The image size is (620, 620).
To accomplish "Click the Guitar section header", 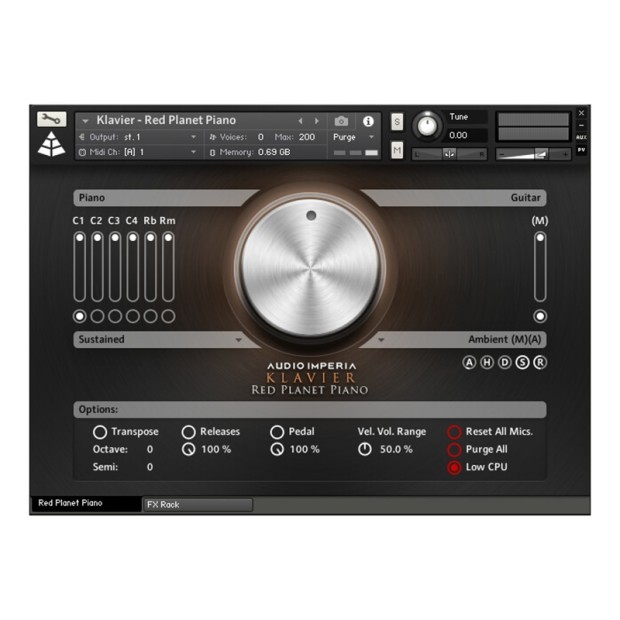I will (525, 198).
